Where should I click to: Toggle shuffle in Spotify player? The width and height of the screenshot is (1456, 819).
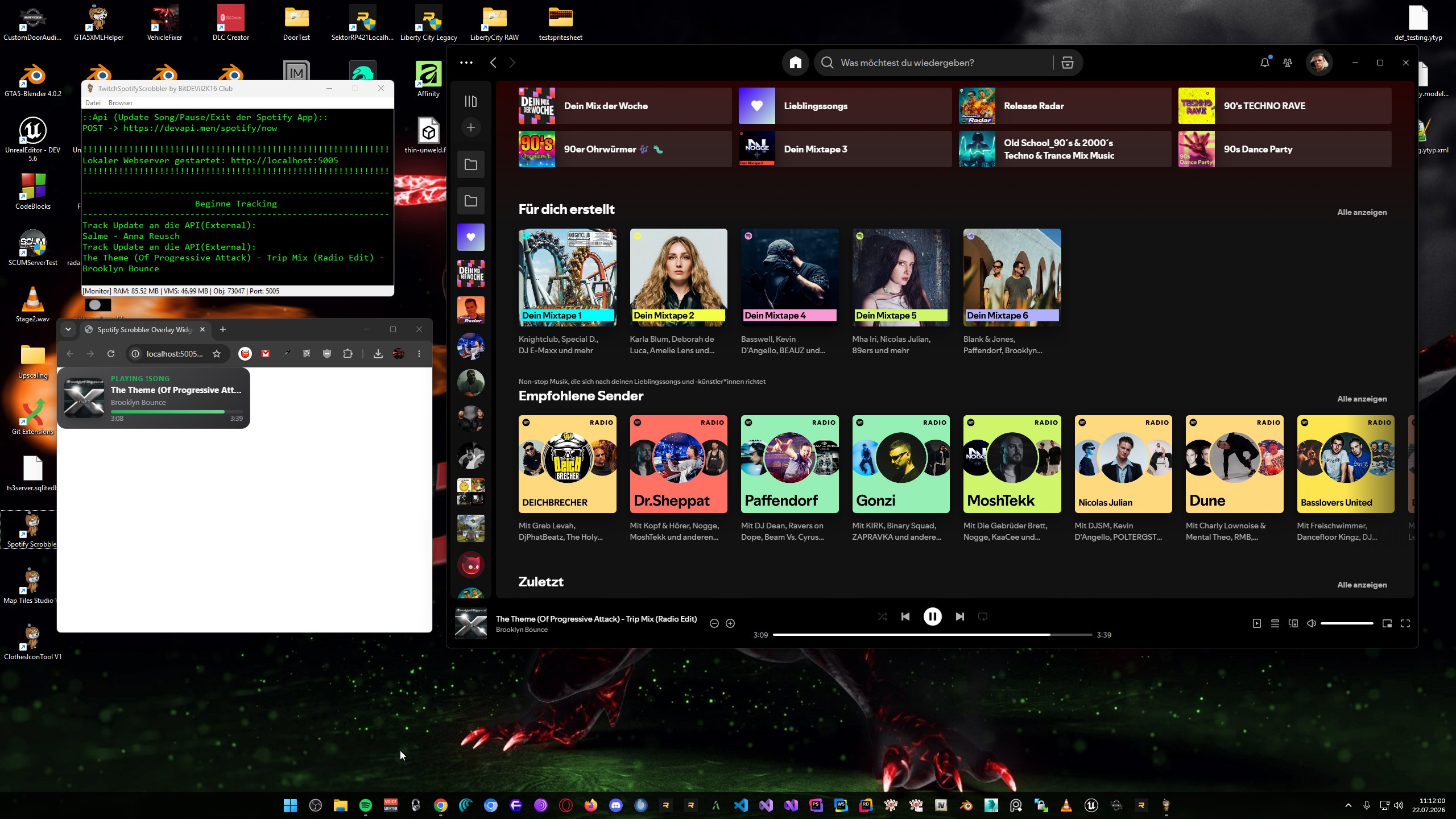tap(882, 617)
